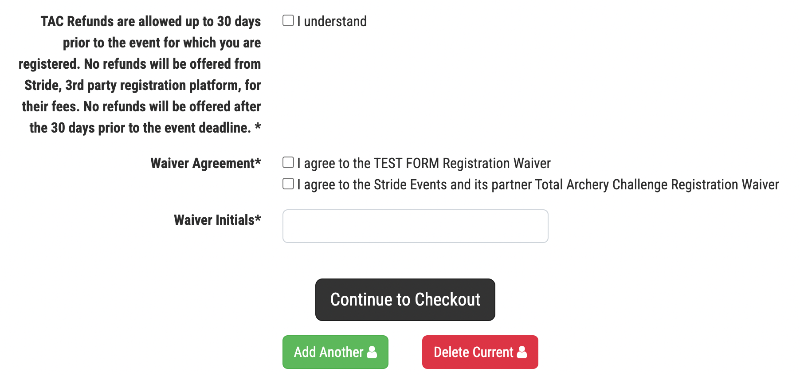Enable the Stride Events waiver agreement checkbox
The width and height of the screenshot is (800, 375).
pos(288,184)
